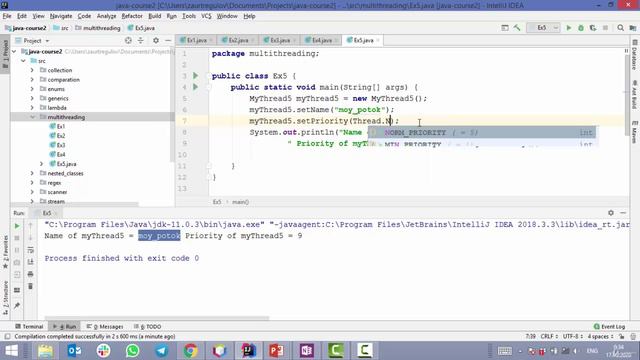Hide the Project tool window

coord(168,40)
